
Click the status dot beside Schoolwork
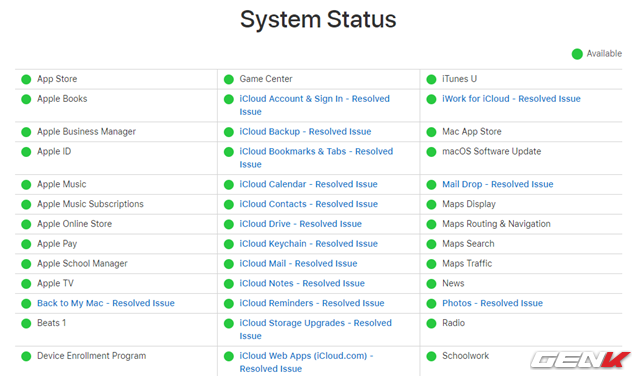tap(431, 356)
